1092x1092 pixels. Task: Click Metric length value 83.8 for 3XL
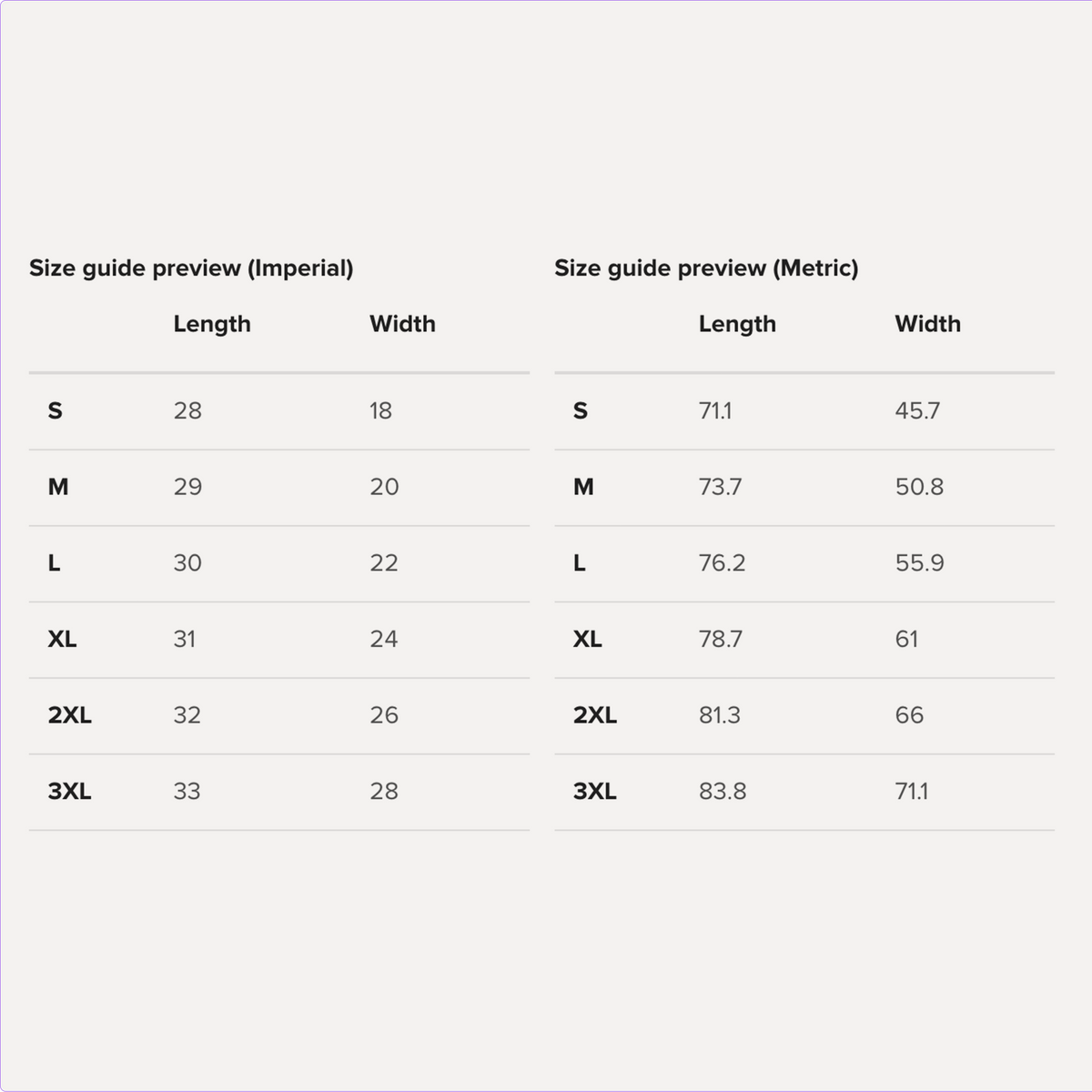(x=723, y=792)
